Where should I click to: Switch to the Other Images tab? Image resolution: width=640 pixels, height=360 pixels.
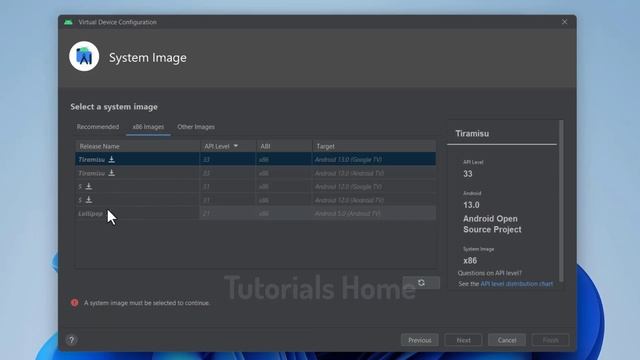tap(196, 127)
